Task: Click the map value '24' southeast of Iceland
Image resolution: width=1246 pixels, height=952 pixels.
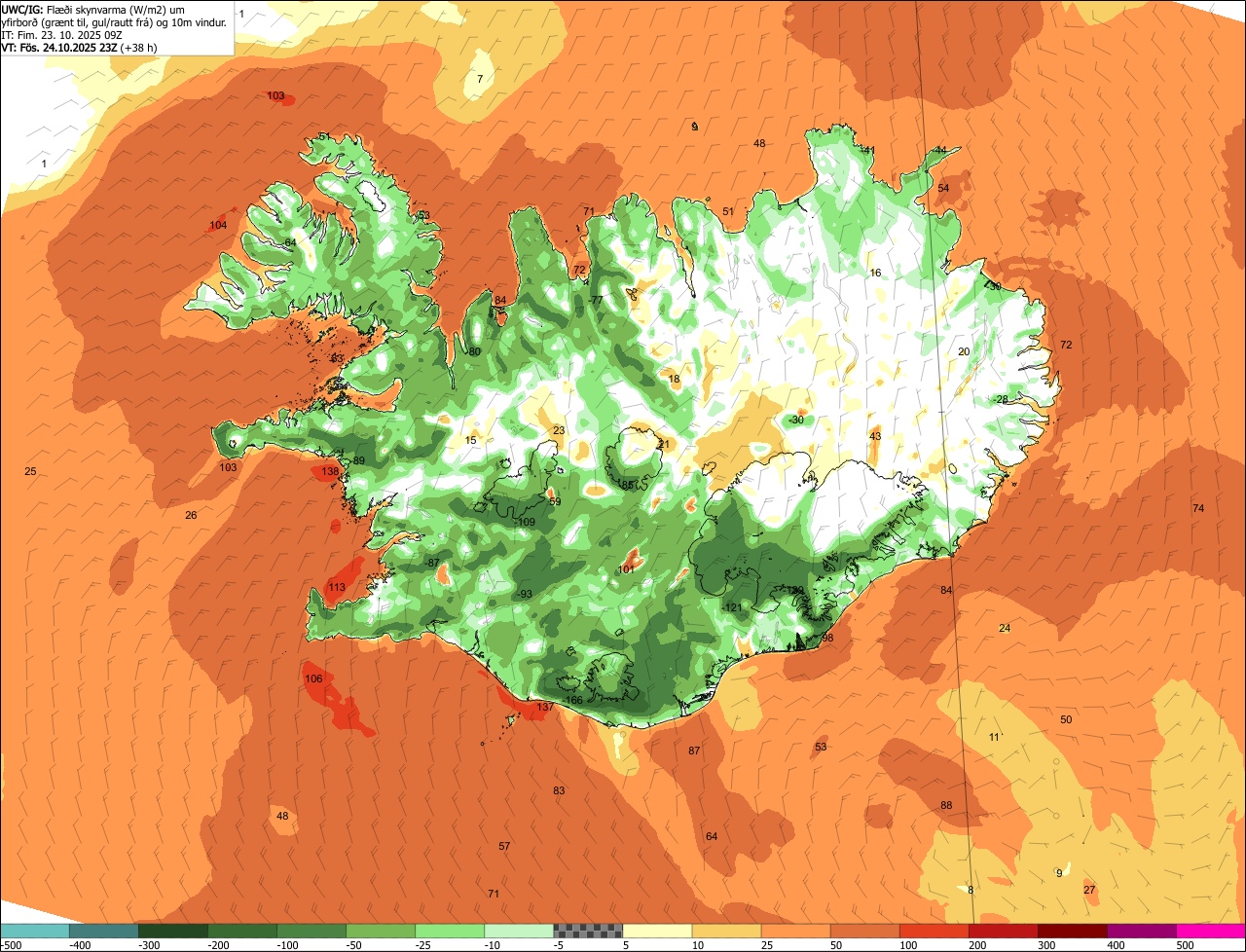Action: click(x=1005, y=628)
